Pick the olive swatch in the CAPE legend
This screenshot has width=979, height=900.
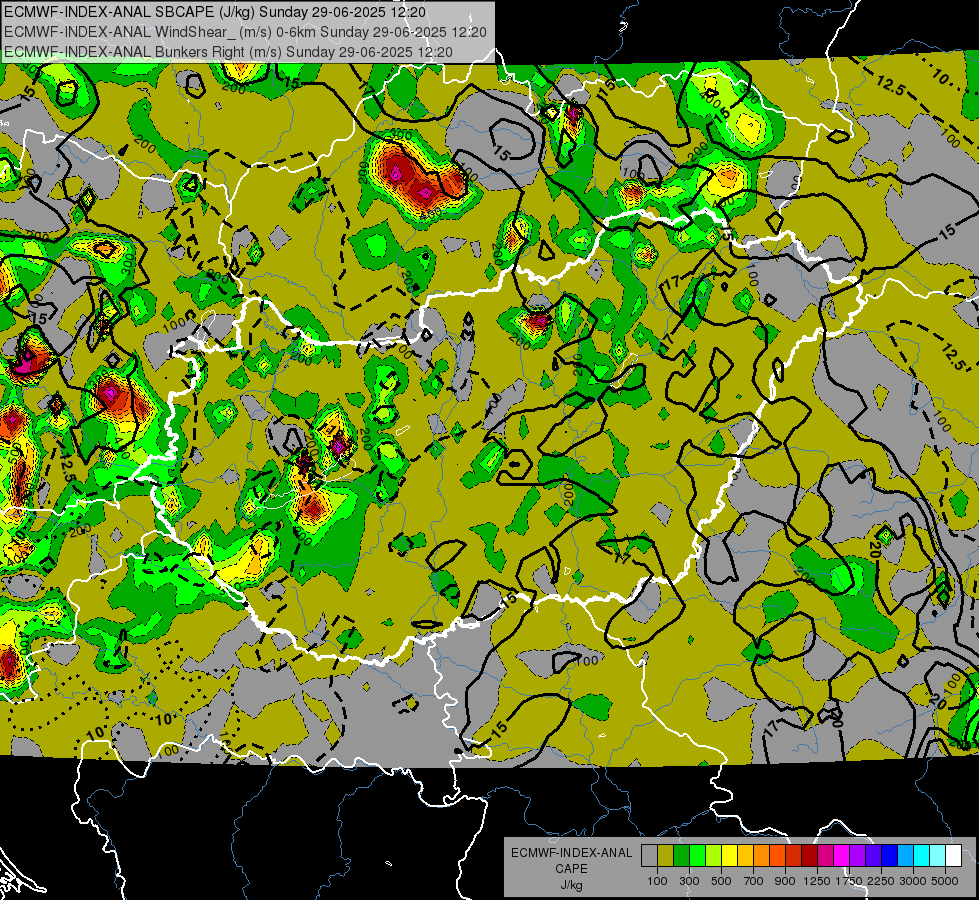(665, 856)
